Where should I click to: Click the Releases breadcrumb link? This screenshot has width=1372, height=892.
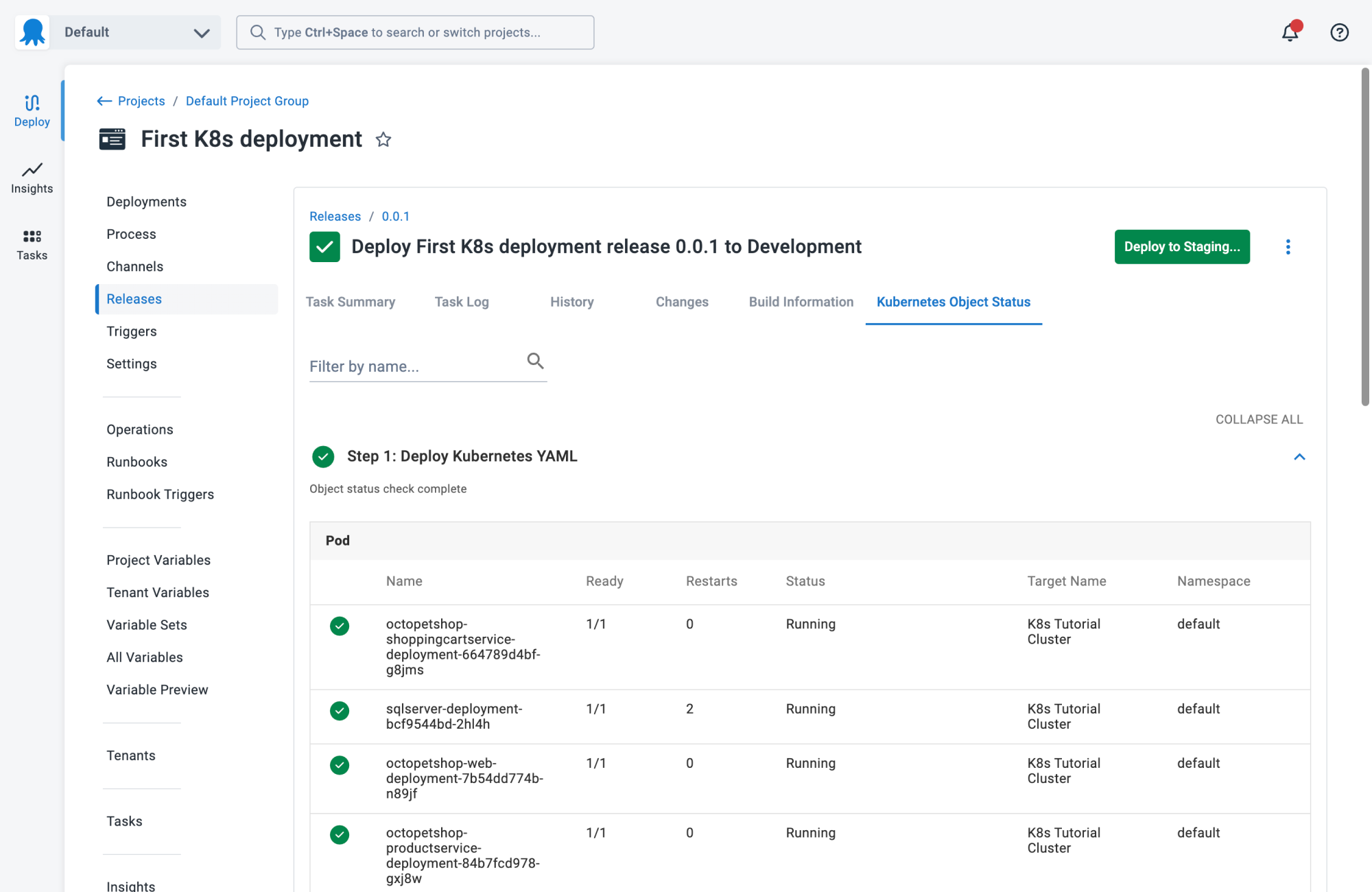(x=335, y=215)
